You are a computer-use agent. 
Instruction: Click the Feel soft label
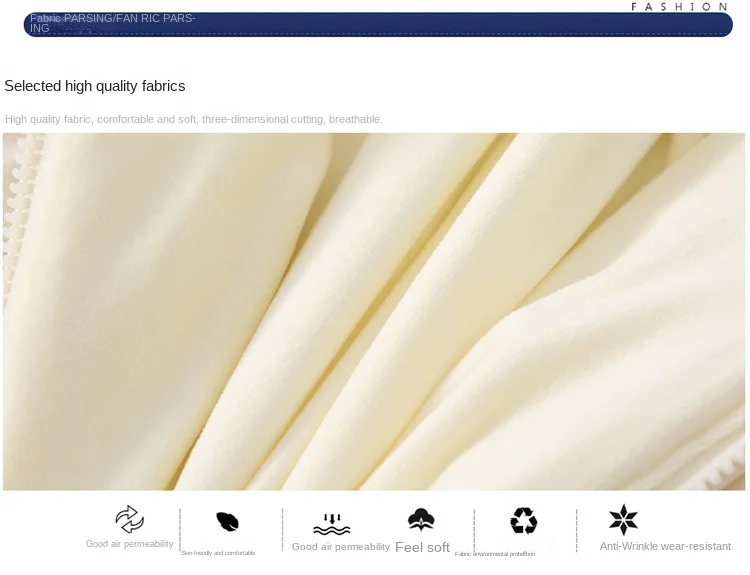422,547
